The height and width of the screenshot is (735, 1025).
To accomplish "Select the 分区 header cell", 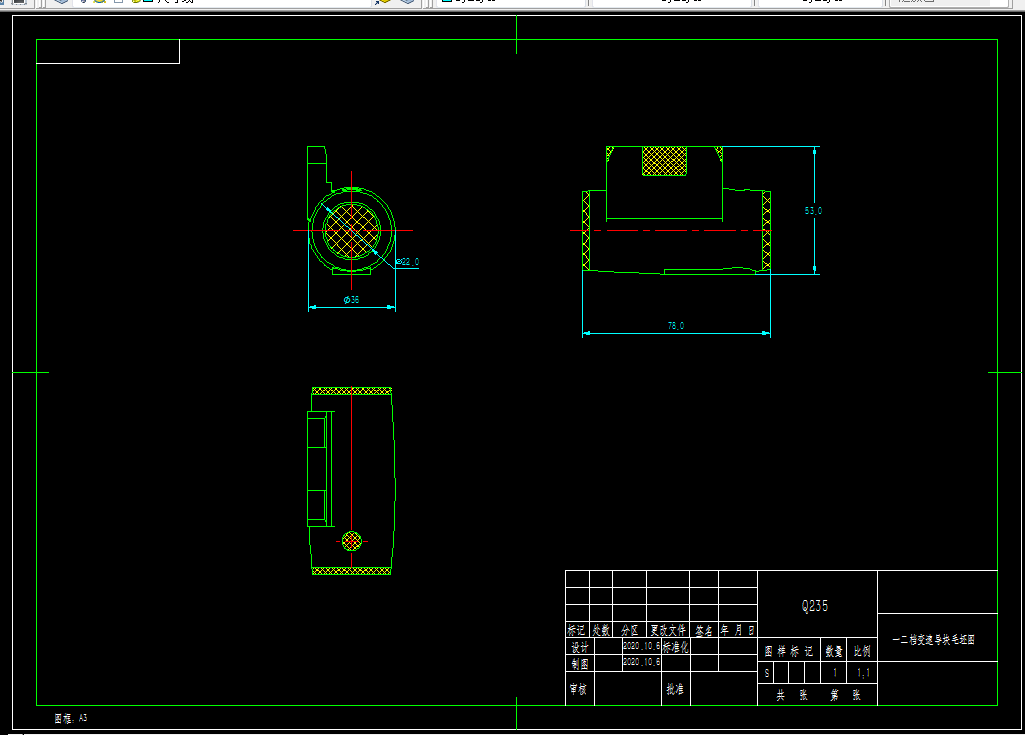I will (x=630, y=630).
